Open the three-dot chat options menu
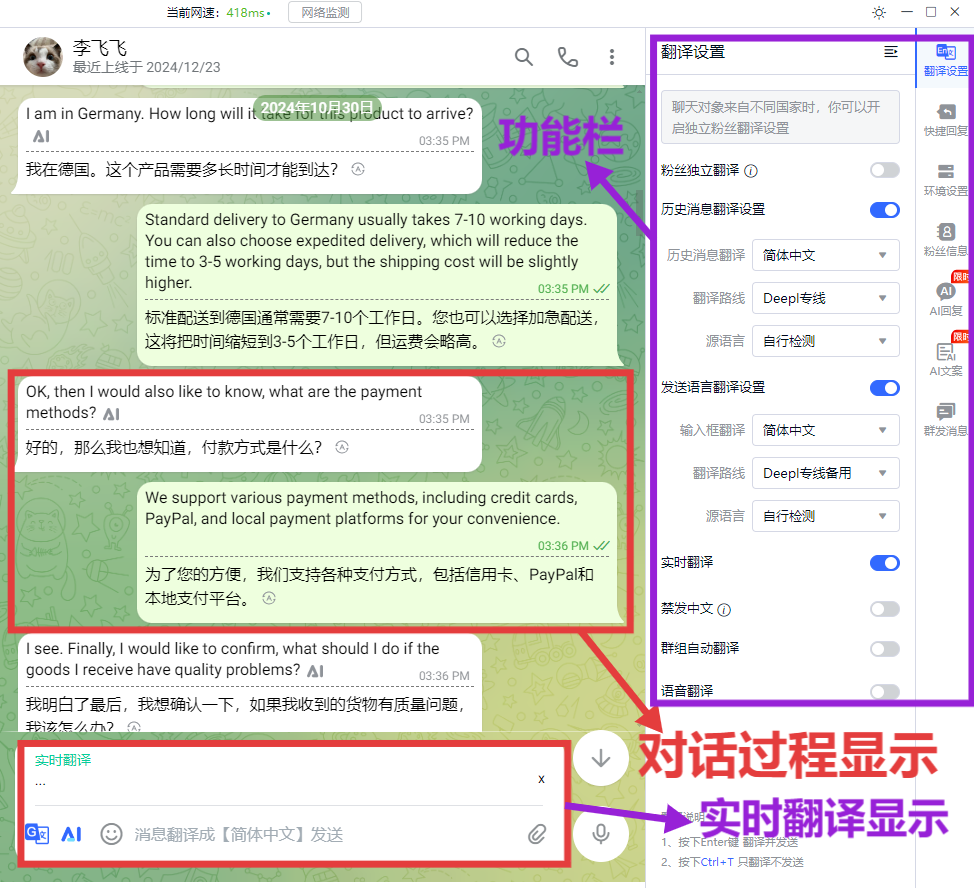Viewport: 974px width, 893px height. pos(612,58)
